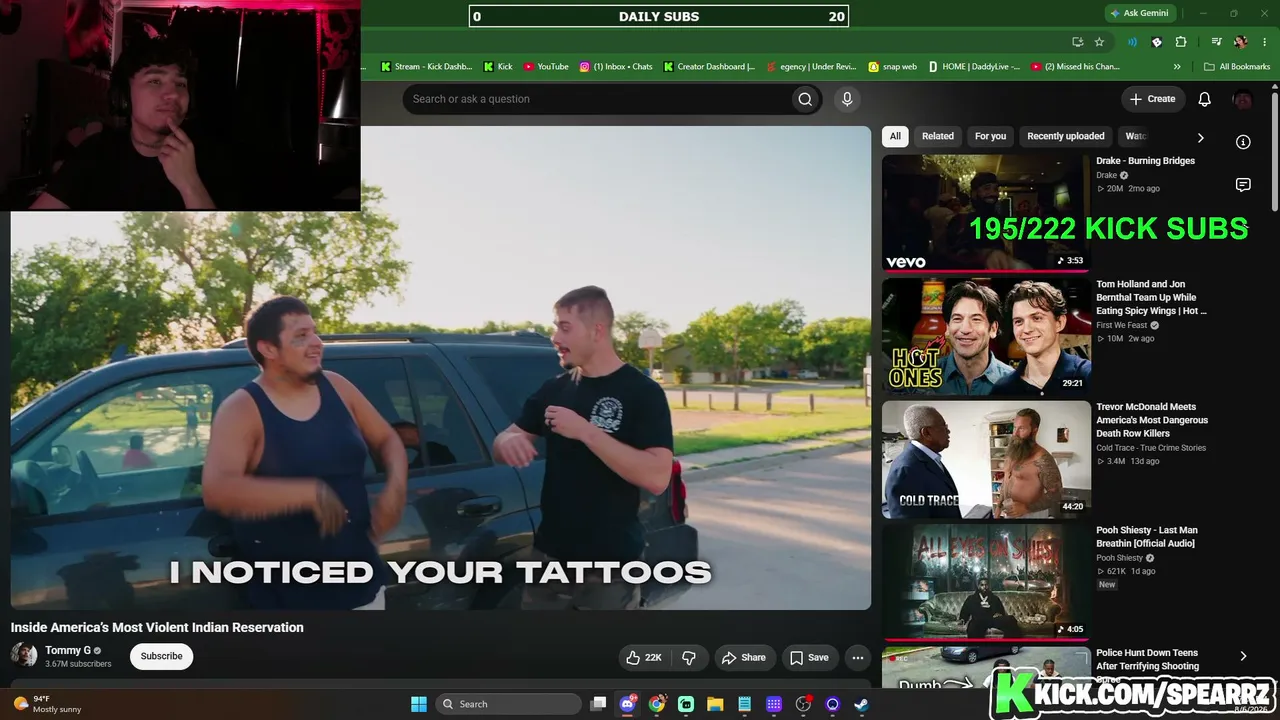Open the HOME DaddyLive bookmark
Image resolution: width=1280 pixels, height=720 pixels.
click(x=974, y=67)
